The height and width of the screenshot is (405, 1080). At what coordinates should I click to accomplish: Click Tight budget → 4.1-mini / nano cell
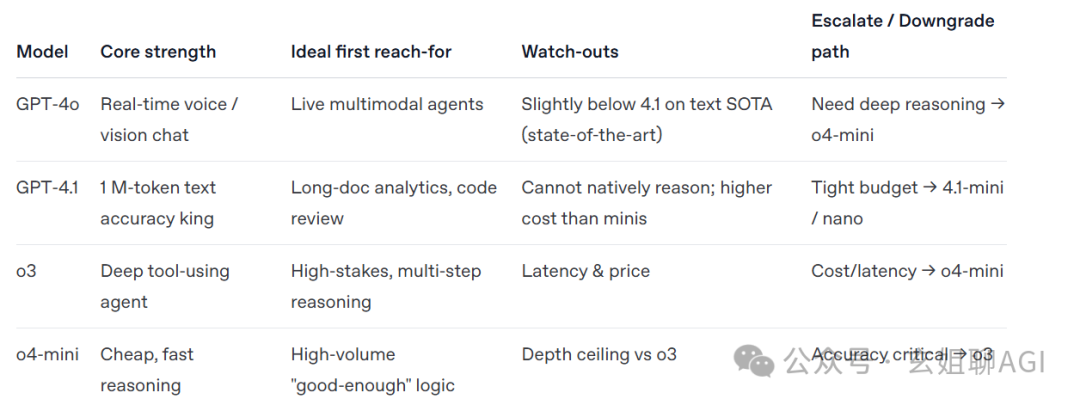(x=905, y=203)
